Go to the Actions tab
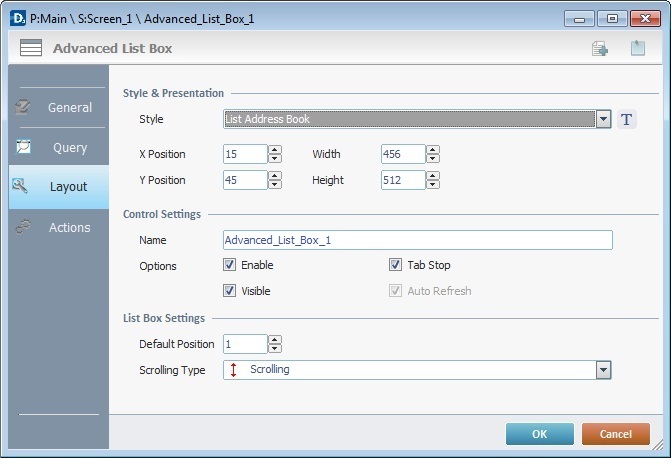Viewport: 671px width, 458px height. pos(59,227)
